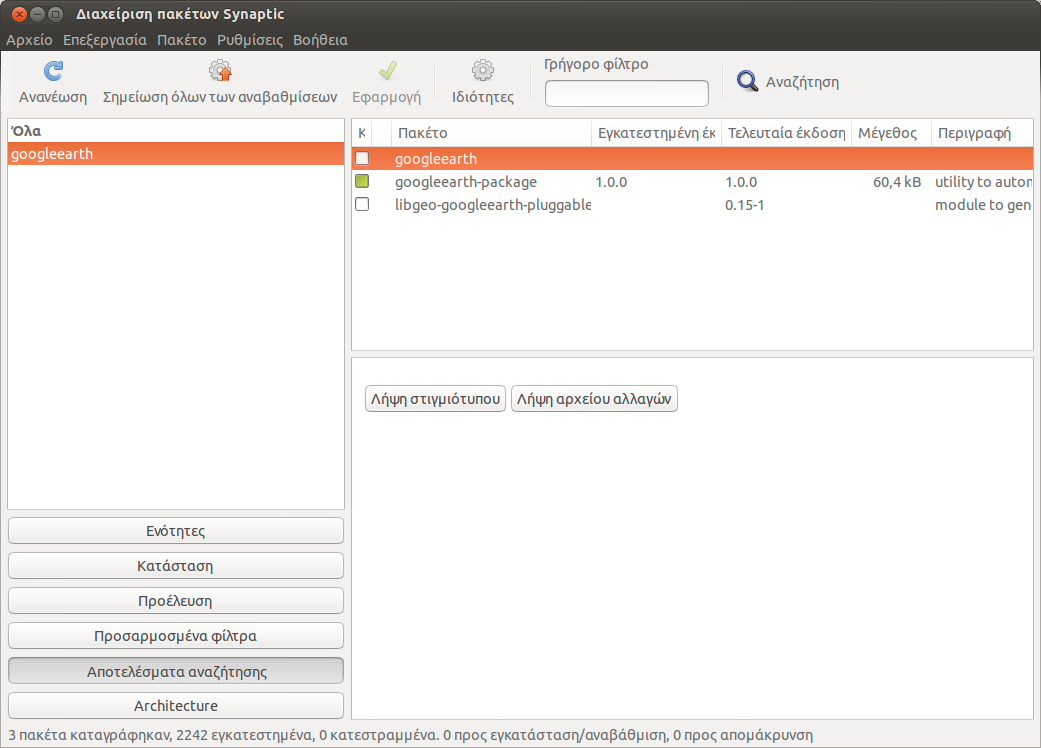Click the Αποτελέσματα αναζήτησης button
The width and height of the screenshot is (1041, 748).
point(176,671)
